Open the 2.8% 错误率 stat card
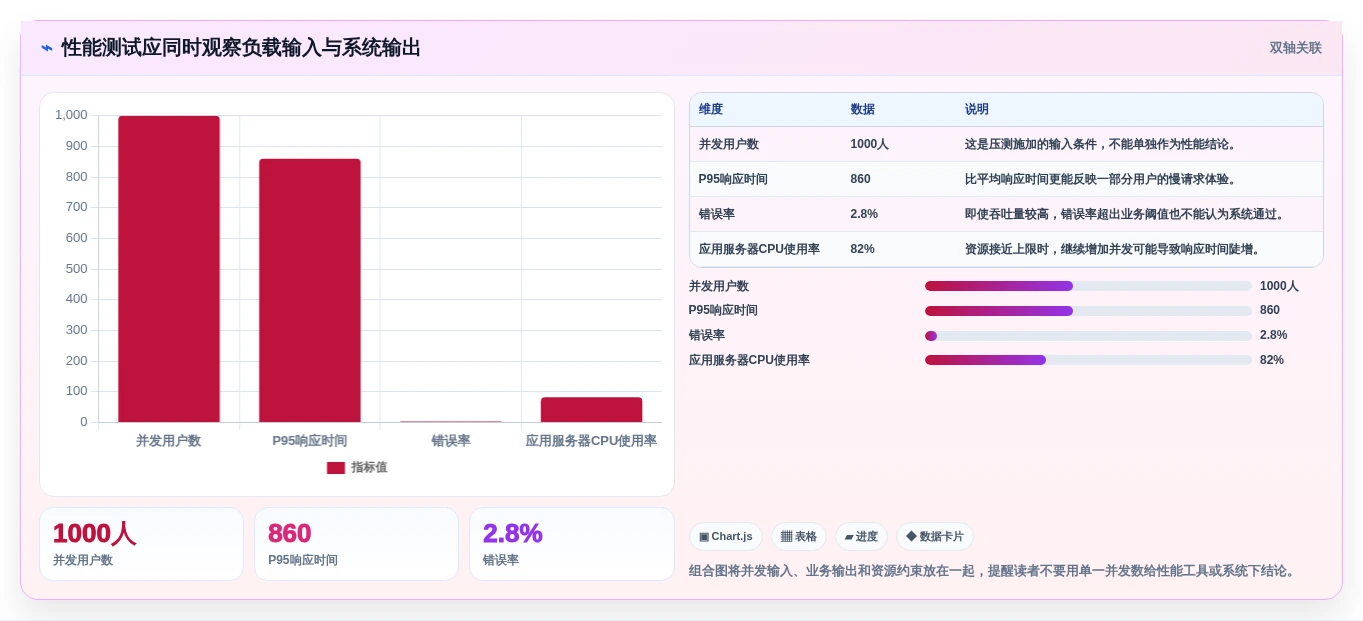Viewport: 1363px width, 621px height. (x=572, y=544)
